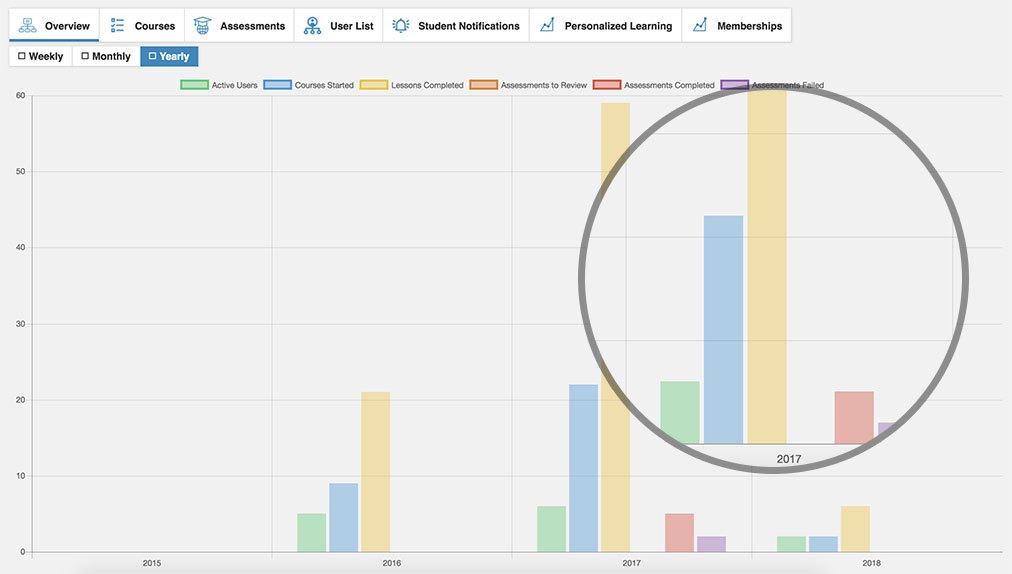Click the Assessments to Review legend label

click(543, 85)
